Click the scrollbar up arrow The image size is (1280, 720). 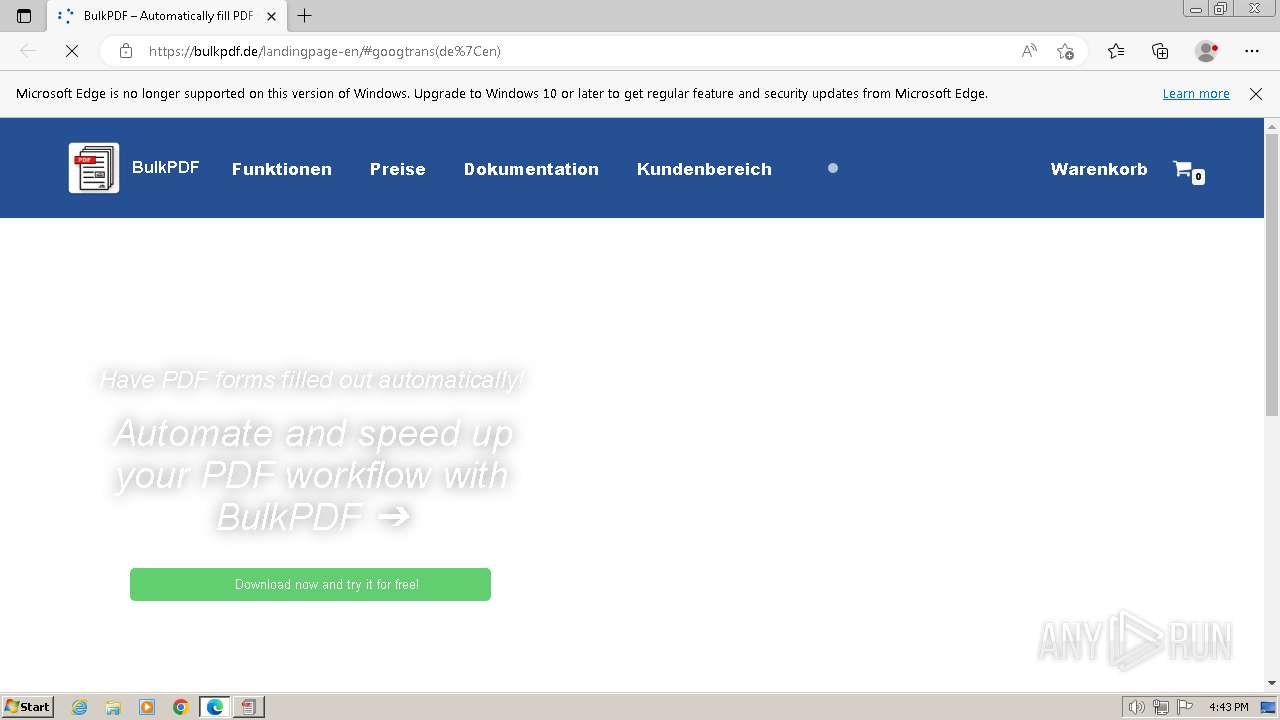click(1272, 126)
